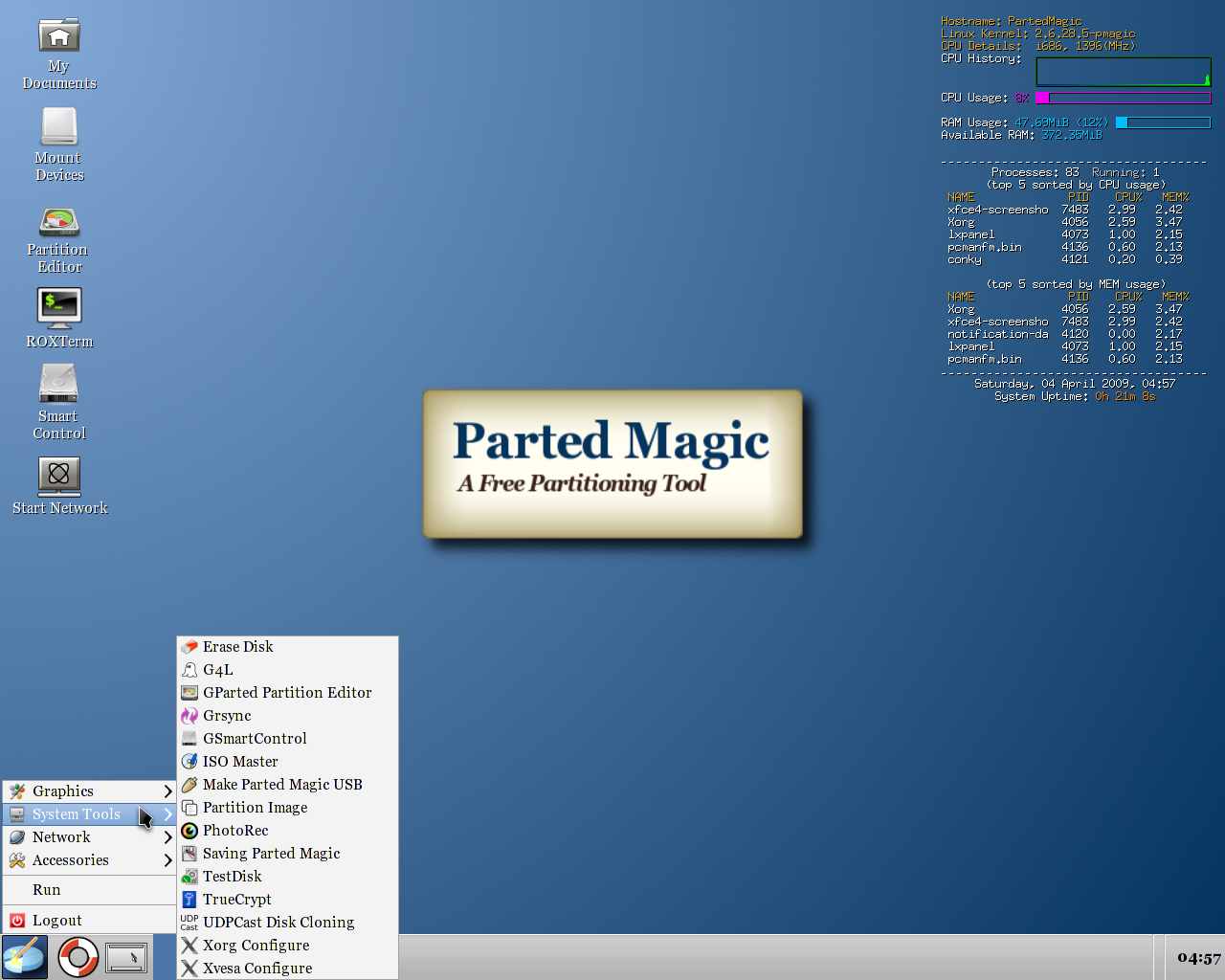Click the PhotoRec icon in the menu
This screenshot has width=1225, height=980.
coord(189,831)
